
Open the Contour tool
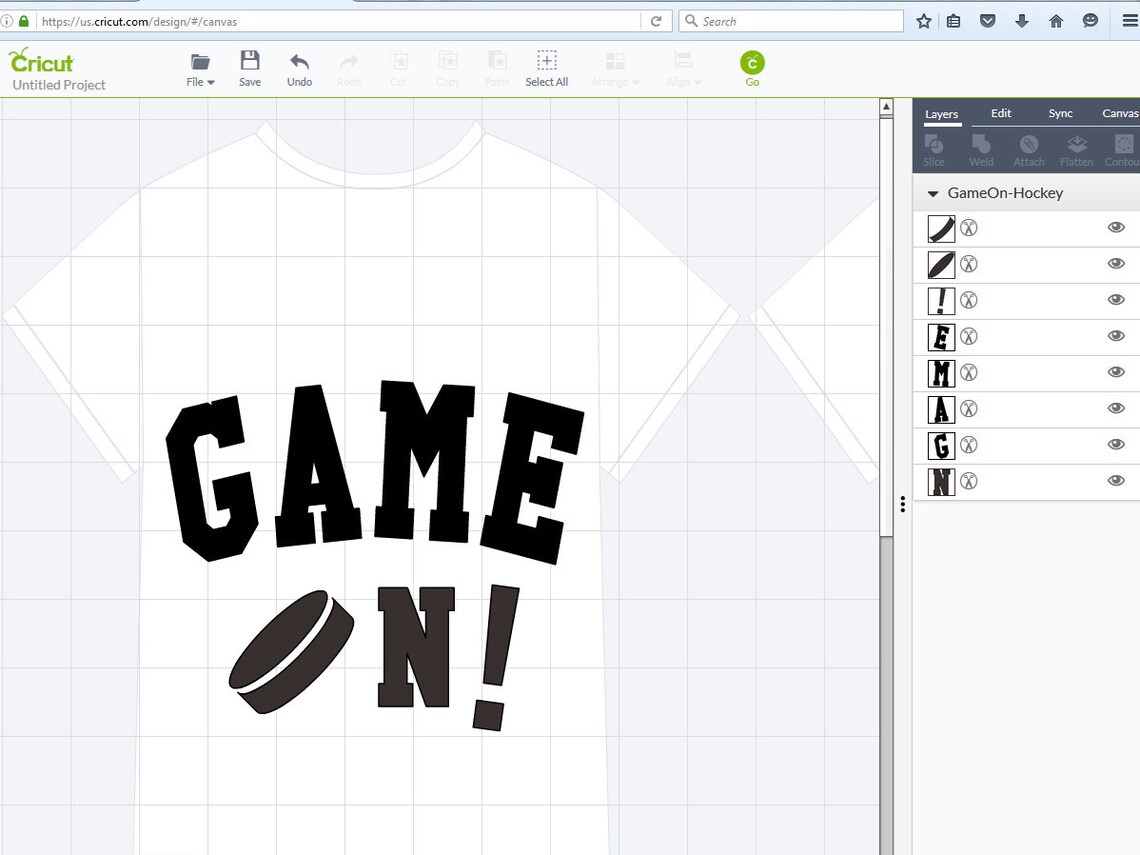1122,148
